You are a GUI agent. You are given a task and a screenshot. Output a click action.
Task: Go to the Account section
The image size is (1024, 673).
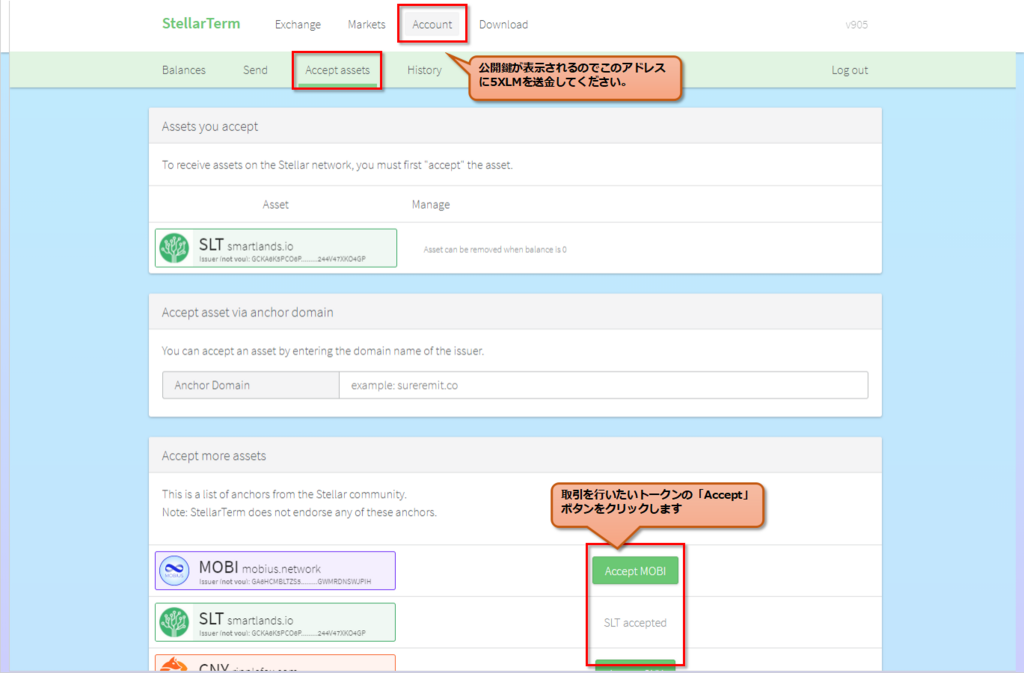coord(432,25)
